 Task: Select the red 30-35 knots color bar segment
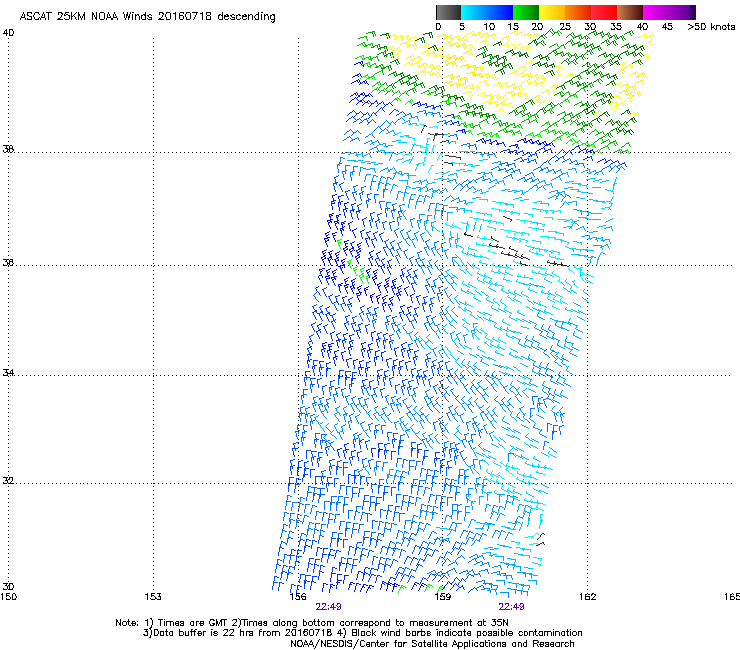tap(604, 12)
